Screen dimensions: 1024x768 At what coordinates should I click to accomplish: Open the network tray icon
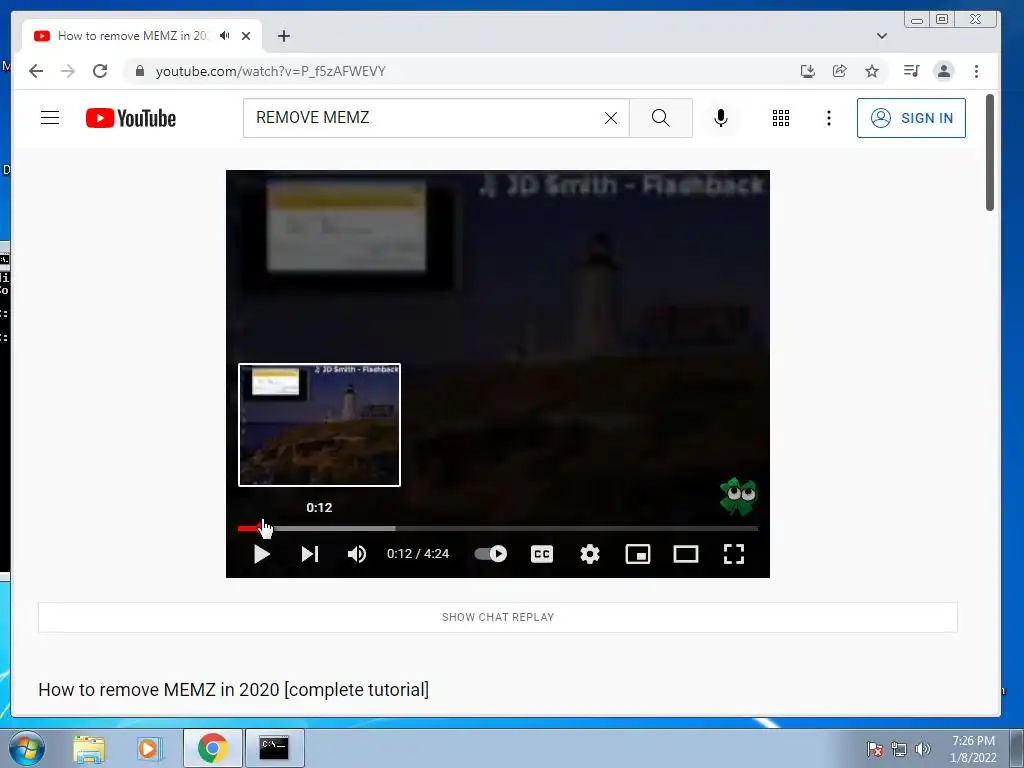click(899, 749)
